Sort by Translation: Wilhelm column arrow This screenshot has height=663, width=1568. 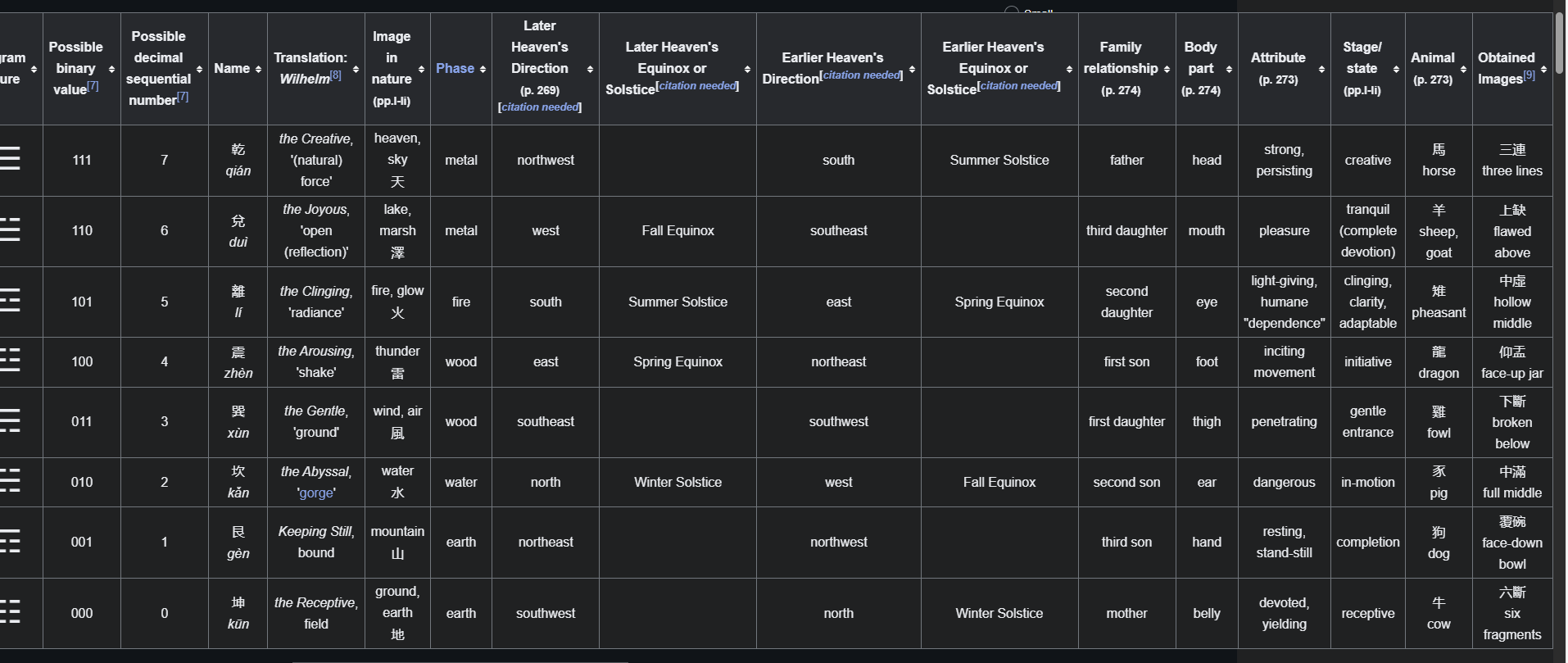pos(356,69)
